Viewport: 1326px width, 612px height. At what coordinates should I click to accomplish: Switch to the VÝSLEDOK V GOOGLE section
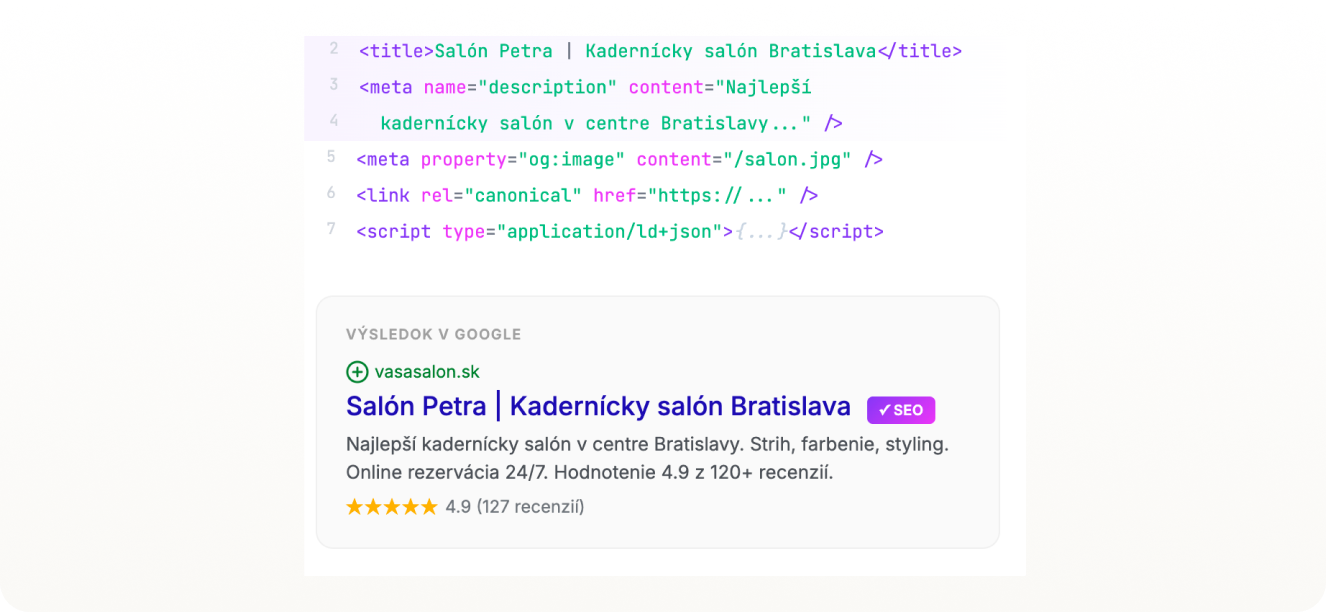pos(434,334)
